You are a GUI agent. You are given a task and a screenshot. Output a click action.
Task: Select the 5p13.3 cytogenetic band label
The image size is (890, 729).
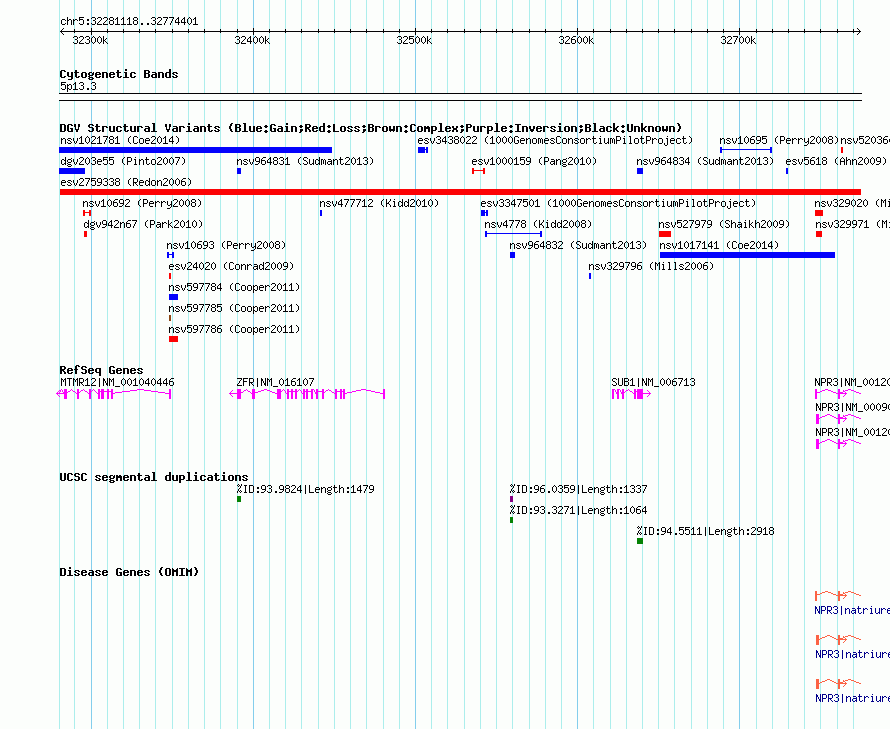point(78,86)
